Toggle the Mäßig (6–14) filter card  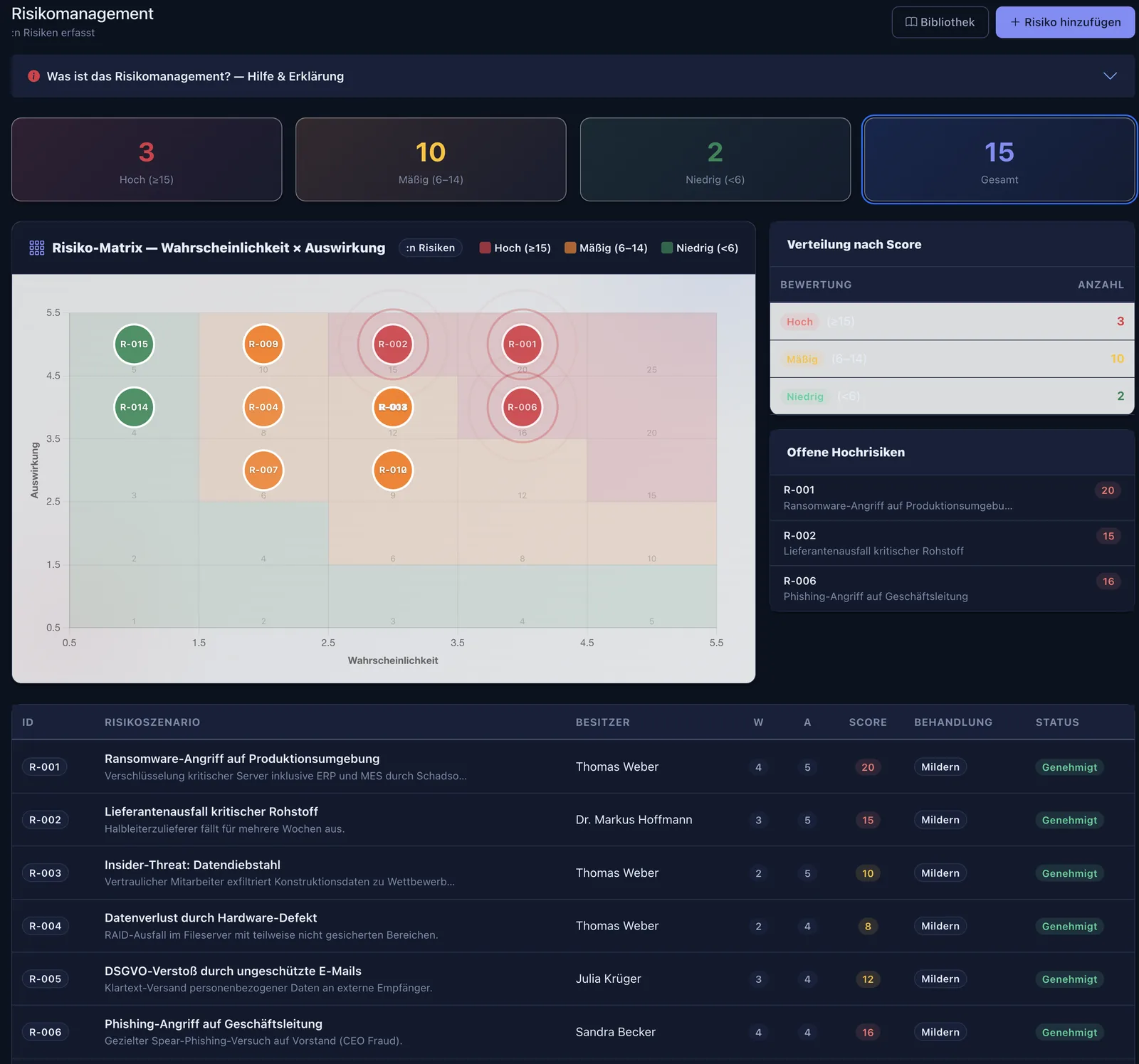[431, 159]
